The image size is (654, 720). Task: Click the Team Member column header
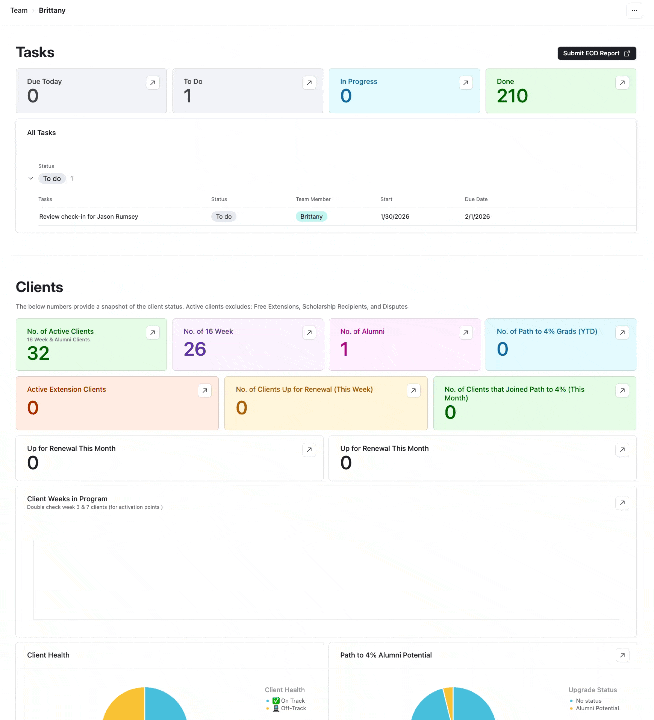(313, 199)
